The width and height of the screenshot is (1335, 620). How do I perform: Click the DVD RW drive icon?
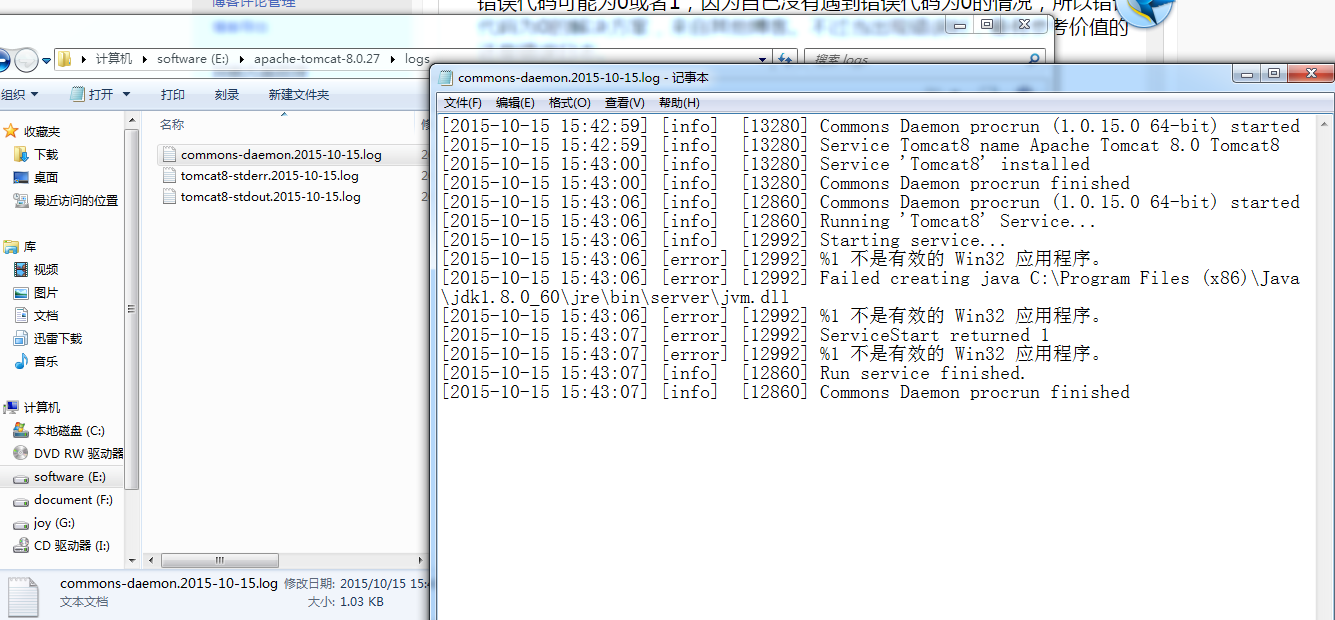(x=21, y=453)
